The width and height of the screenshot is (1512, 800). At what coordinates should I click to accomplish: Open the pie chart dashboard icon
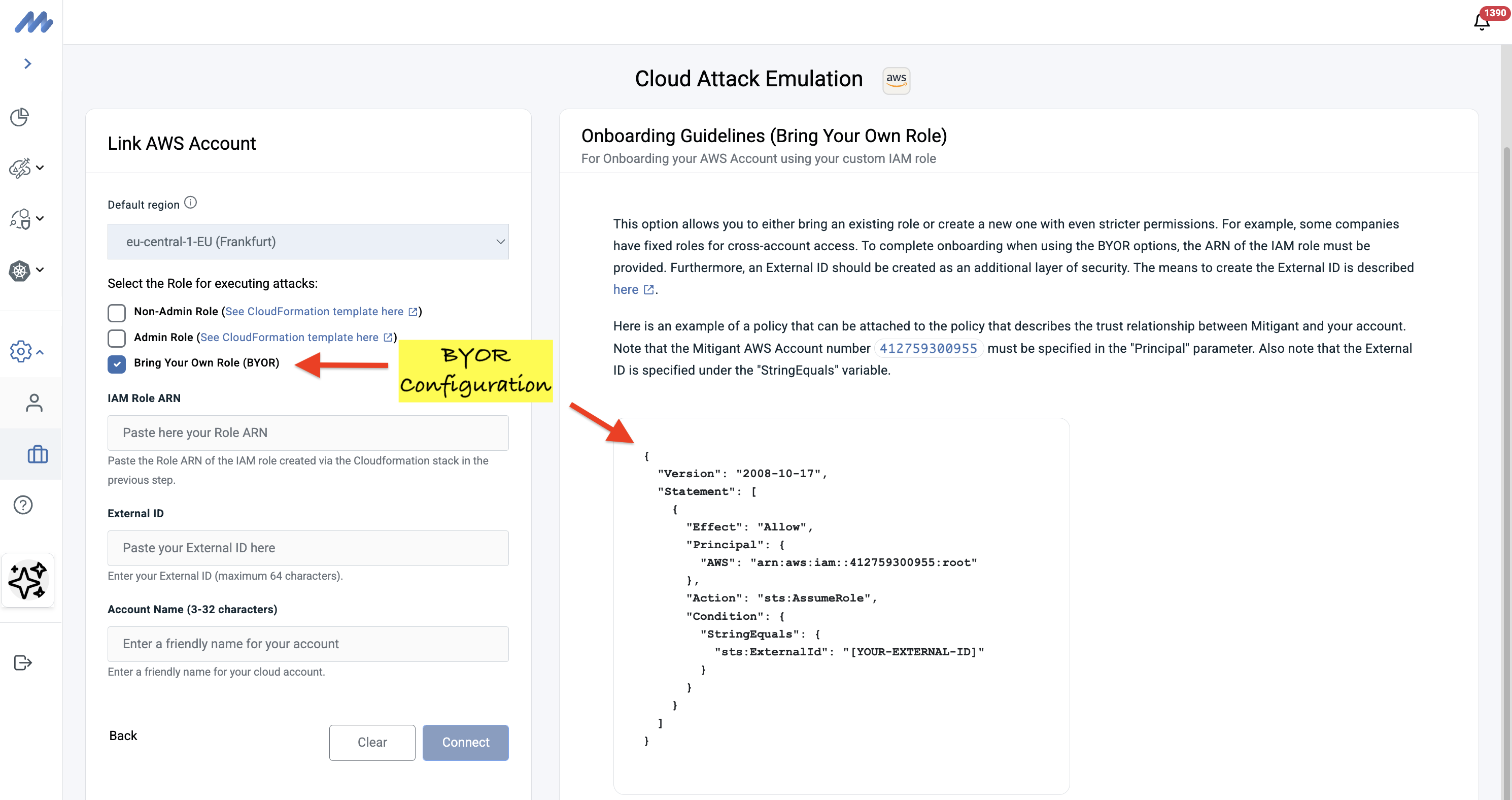tap(19, 117)
